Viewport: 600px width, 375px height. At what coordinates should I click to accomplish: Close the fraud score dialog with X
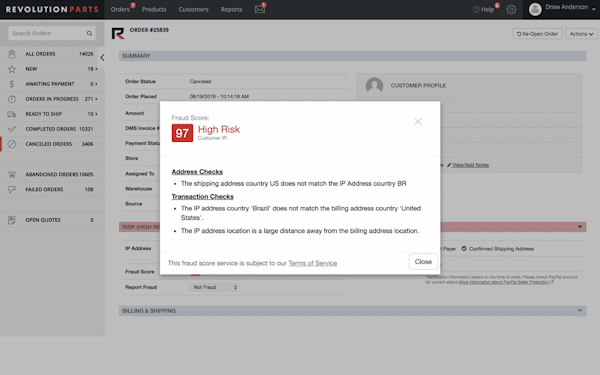coord(417,122)
